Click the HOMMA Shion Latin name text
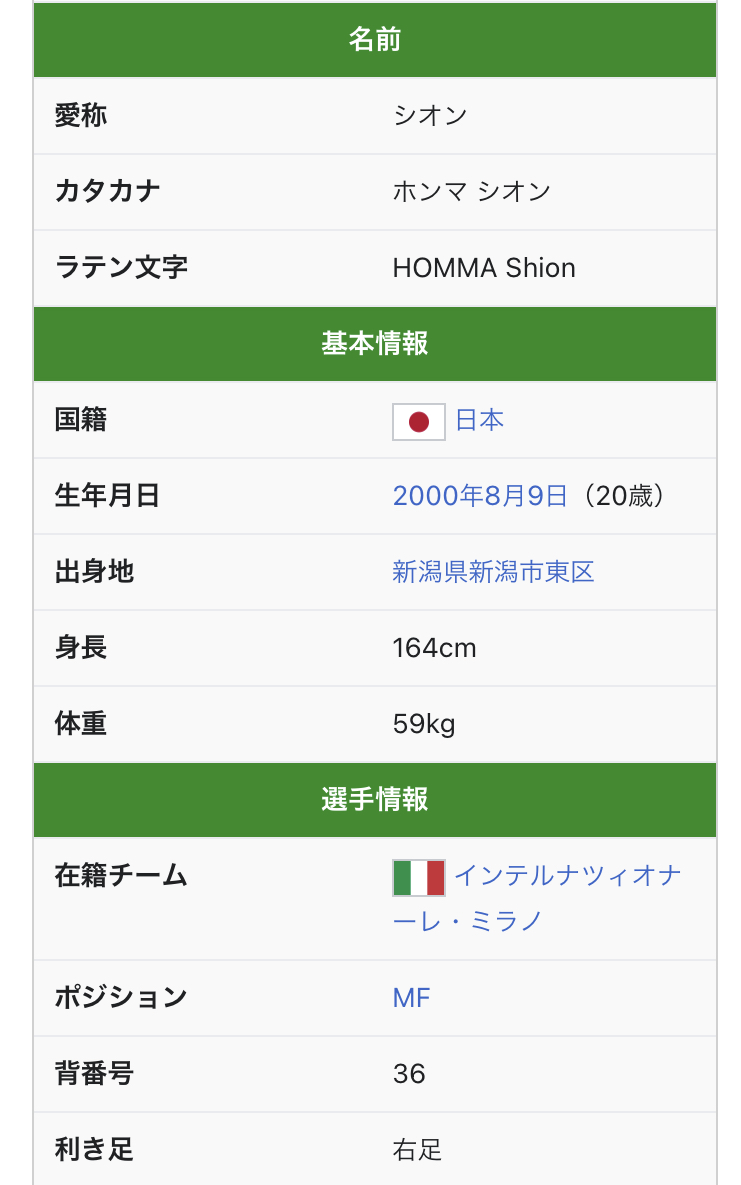 [x=484, y=268]
